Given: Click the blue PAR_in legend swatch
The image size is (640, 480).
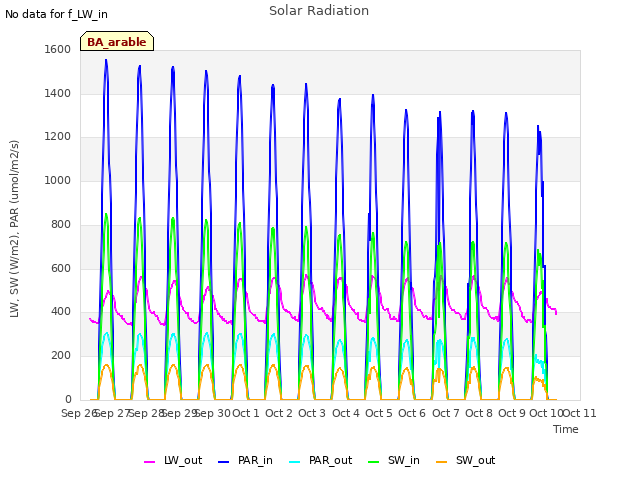Looking at the screenshot, I should pos(224,462).
